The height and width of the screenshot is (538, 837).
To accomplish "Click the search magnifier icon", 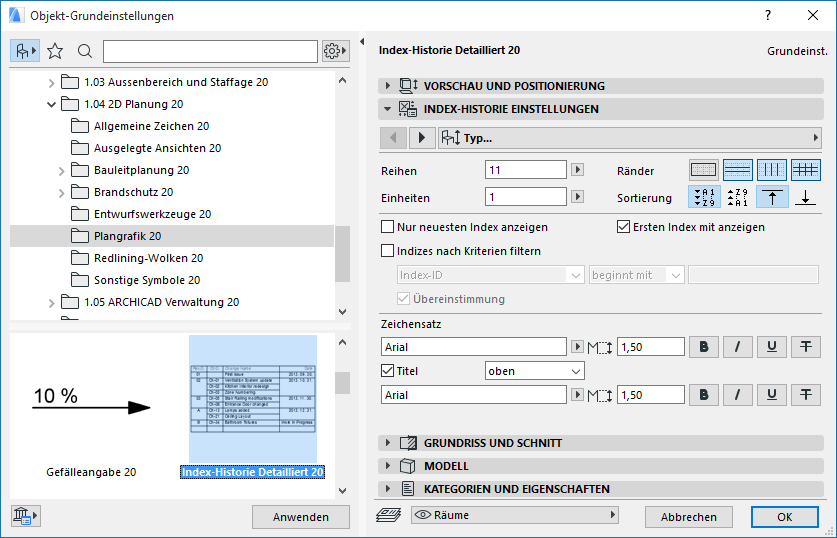I will coord(84,51).
